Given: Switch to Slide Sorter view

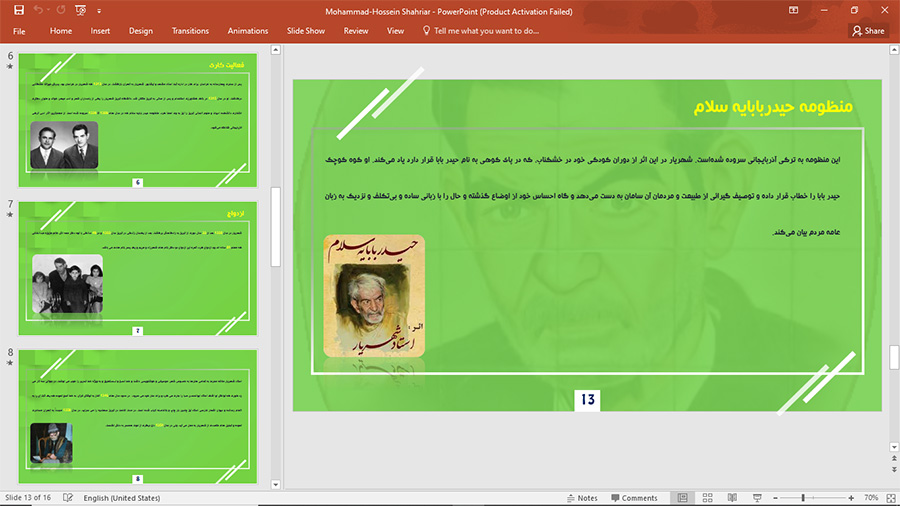Looking at the screenshot, I should pyautogui.click(x=707, y=498).
